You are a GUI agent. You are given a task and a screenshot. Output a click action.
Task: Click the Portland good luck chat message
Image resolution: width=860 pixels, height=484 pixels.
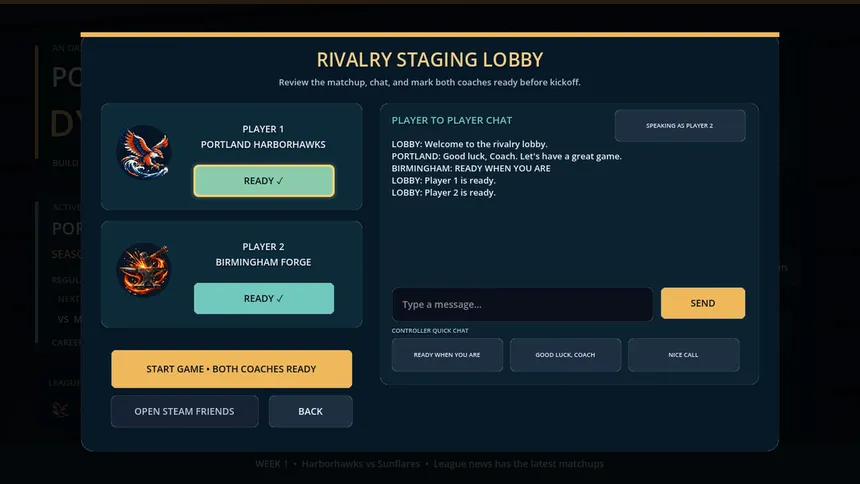[x=507, y=156]
